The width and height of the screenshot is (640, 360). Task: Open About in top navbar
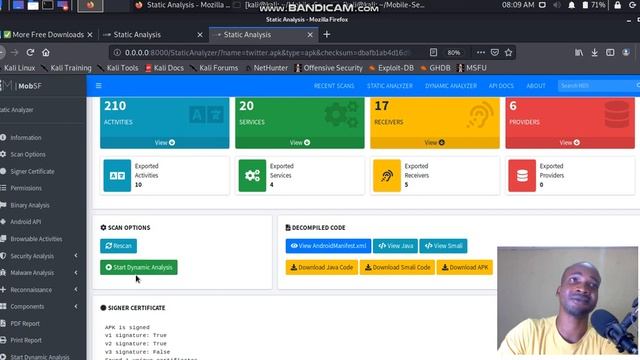(536, 86)
